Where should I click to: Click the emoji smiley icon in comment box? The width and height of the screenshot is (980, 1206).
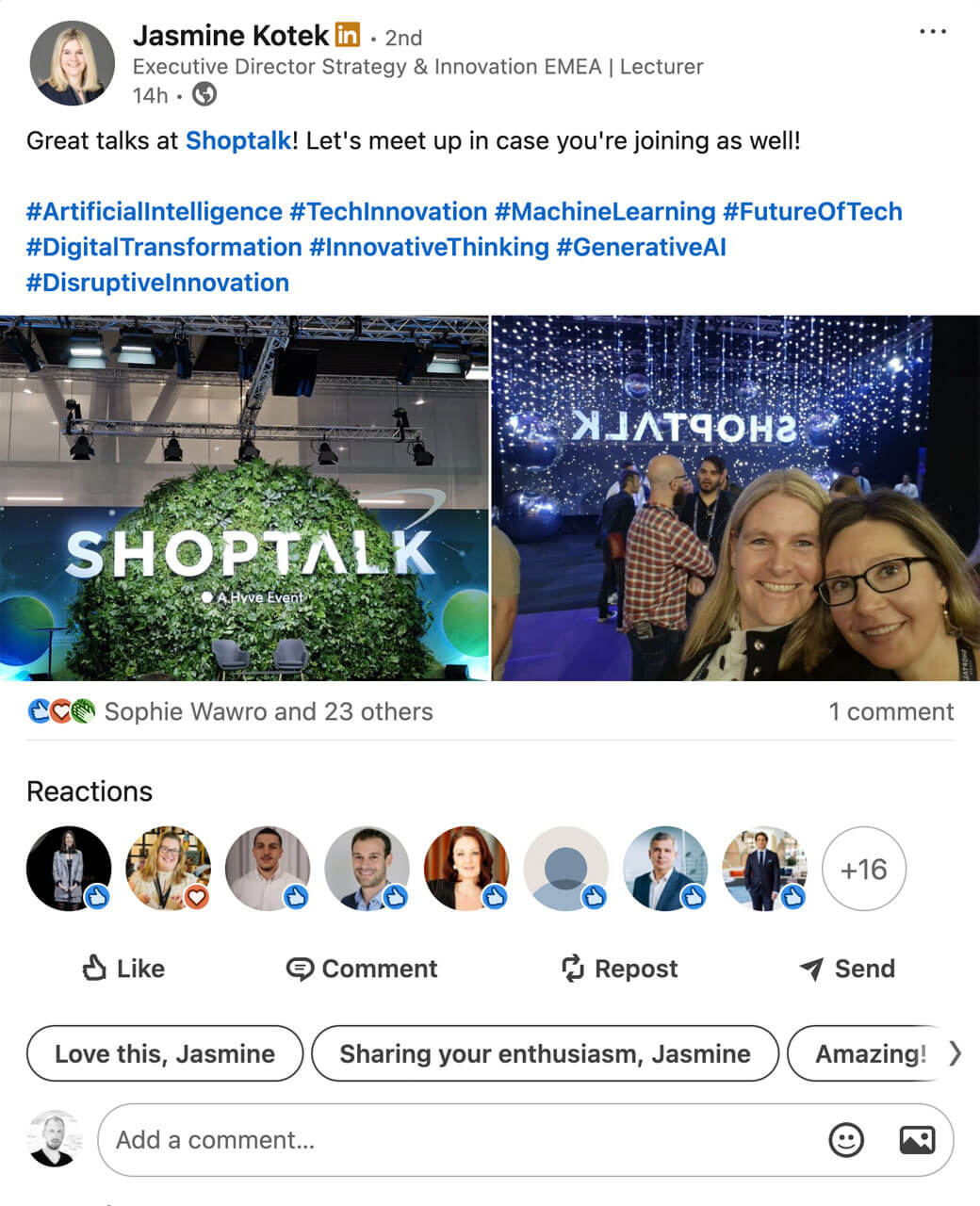(845, 1140)
